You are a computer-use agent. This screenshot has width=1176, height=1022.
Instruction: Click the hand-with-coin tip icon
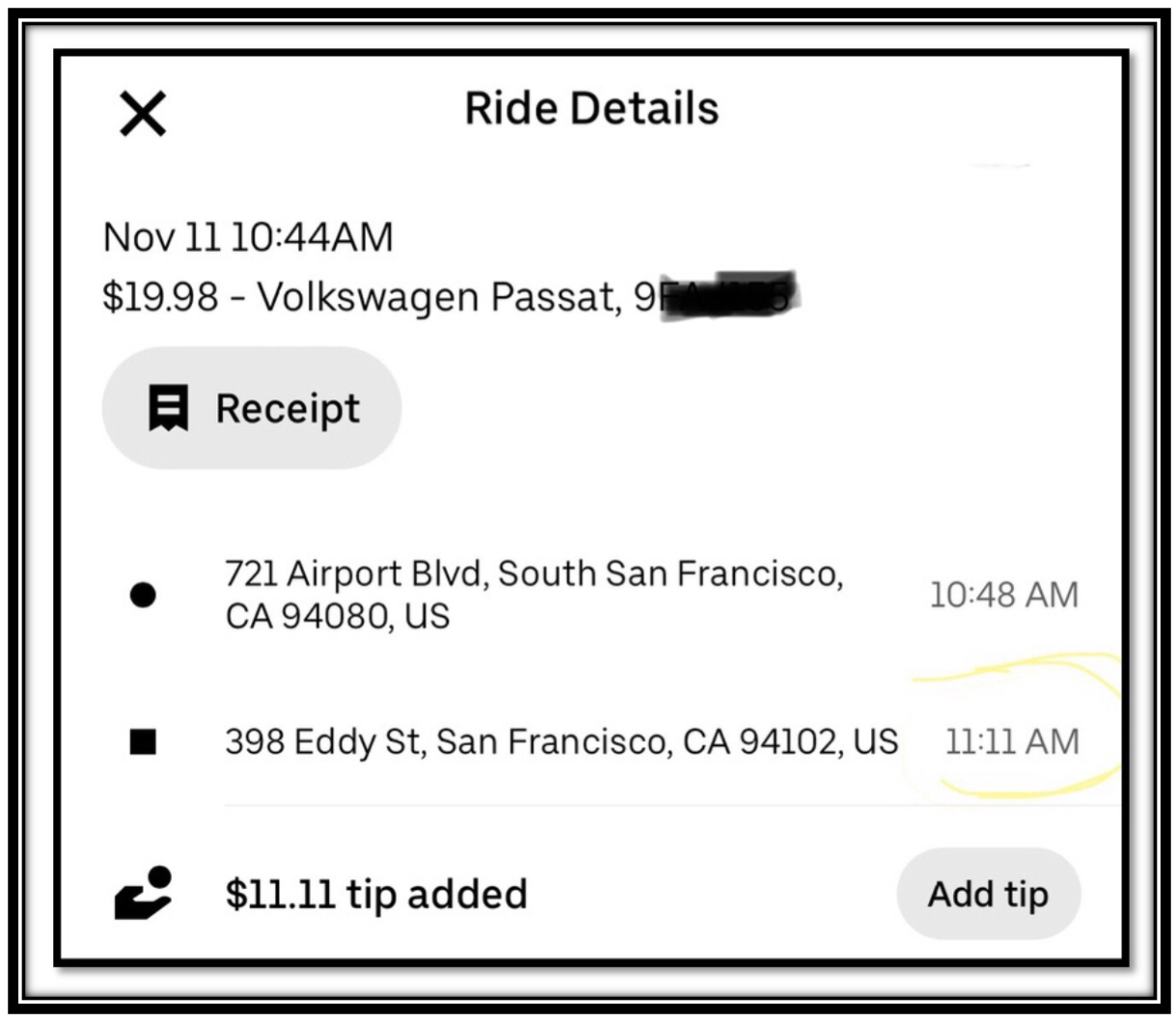(143, 893)
